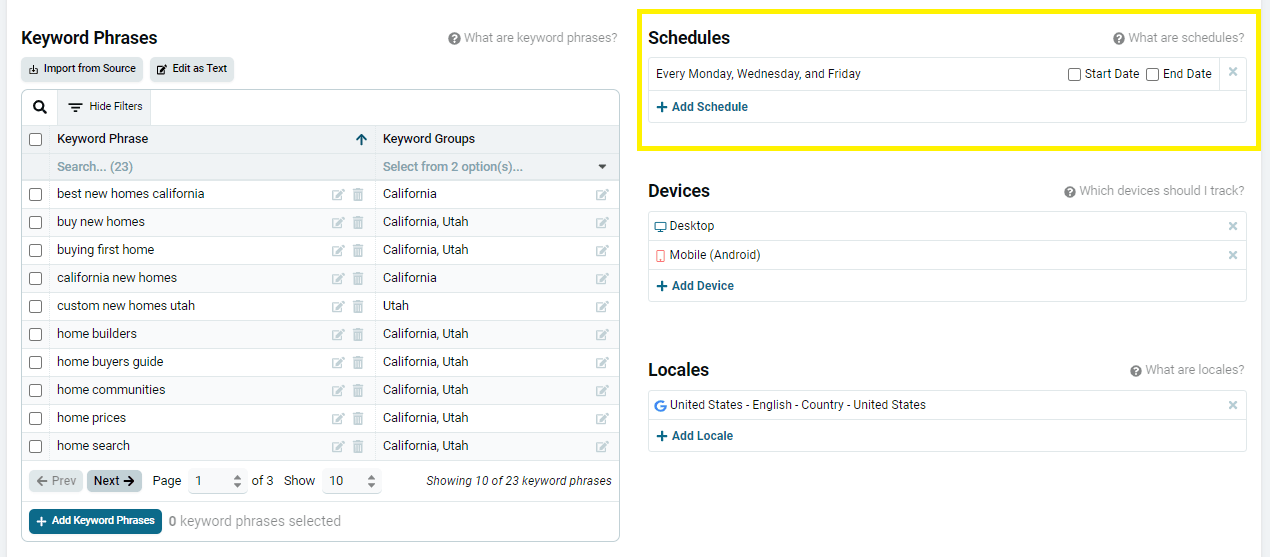Delete the 'home buyers guide' phrase
Screen dimensions: 1270x557
(x=358, y=363)
